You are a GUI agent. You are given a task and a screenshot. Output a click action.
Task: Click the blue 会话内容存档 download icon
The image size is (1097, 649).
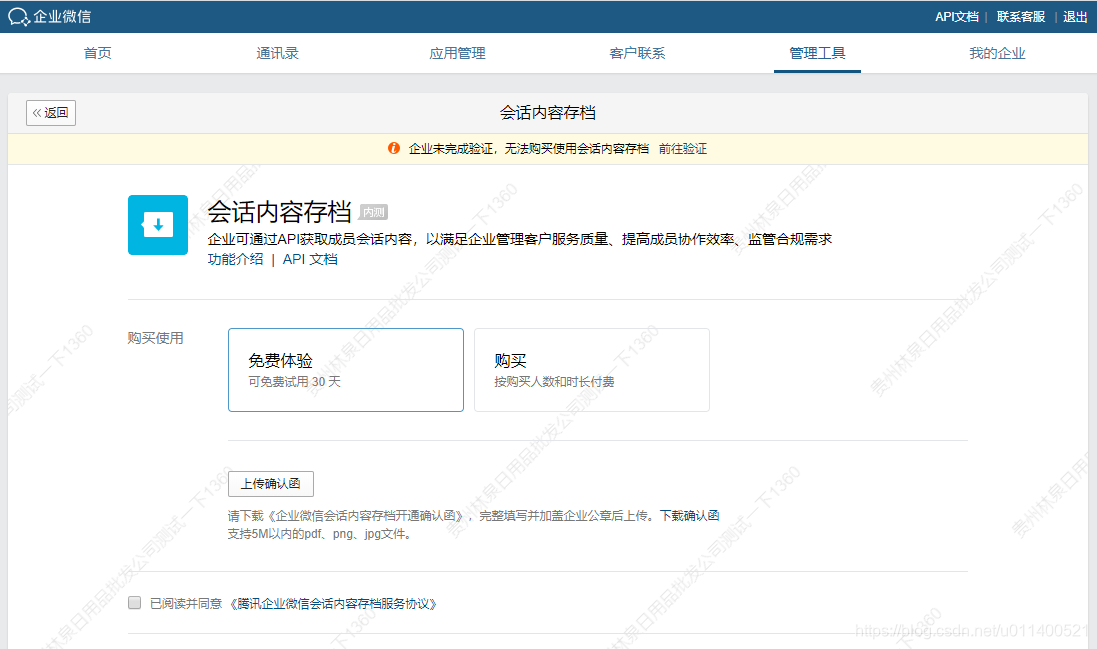[158, 224]
